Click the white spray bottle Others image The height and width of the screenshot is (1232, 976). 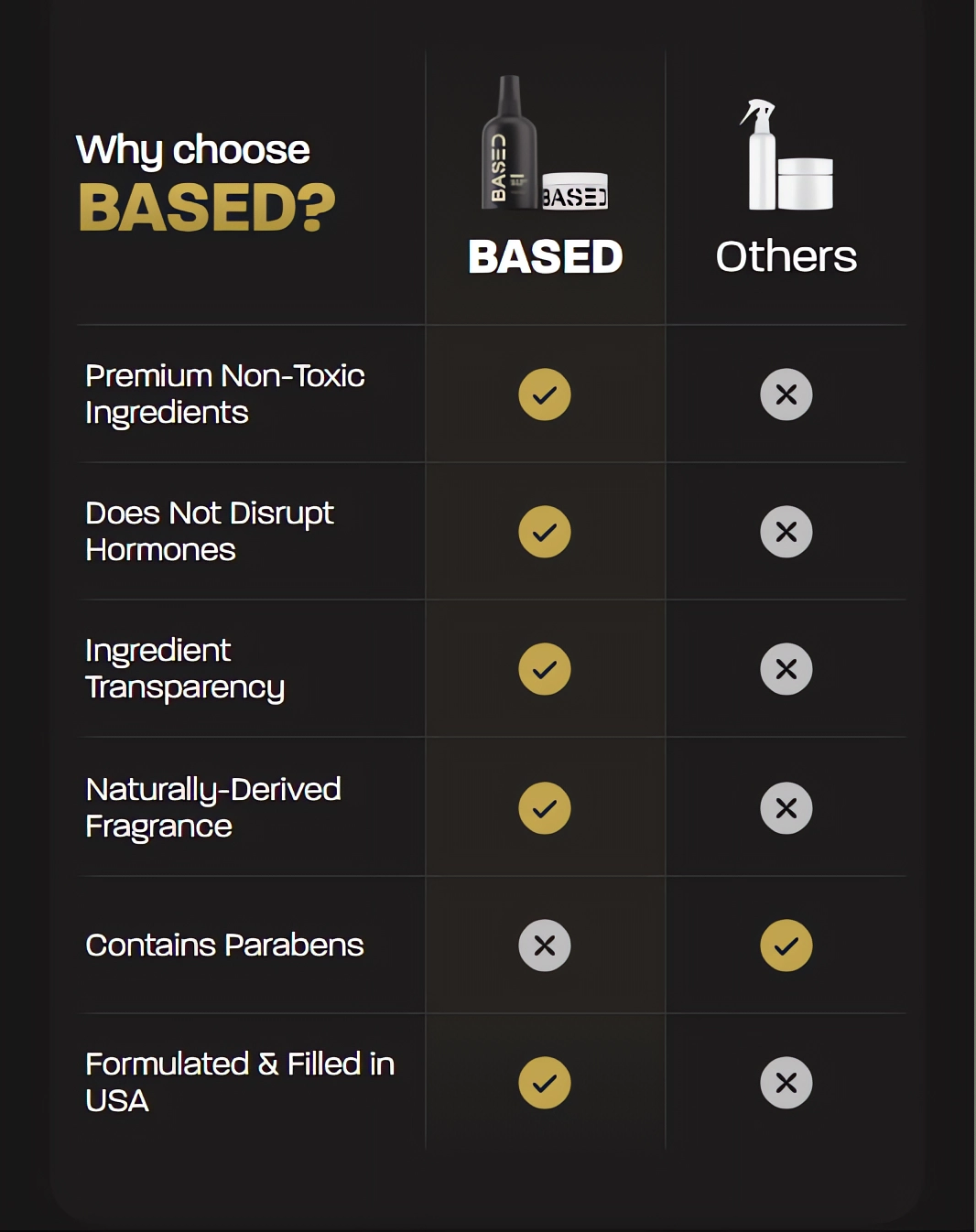pos(786,155)
